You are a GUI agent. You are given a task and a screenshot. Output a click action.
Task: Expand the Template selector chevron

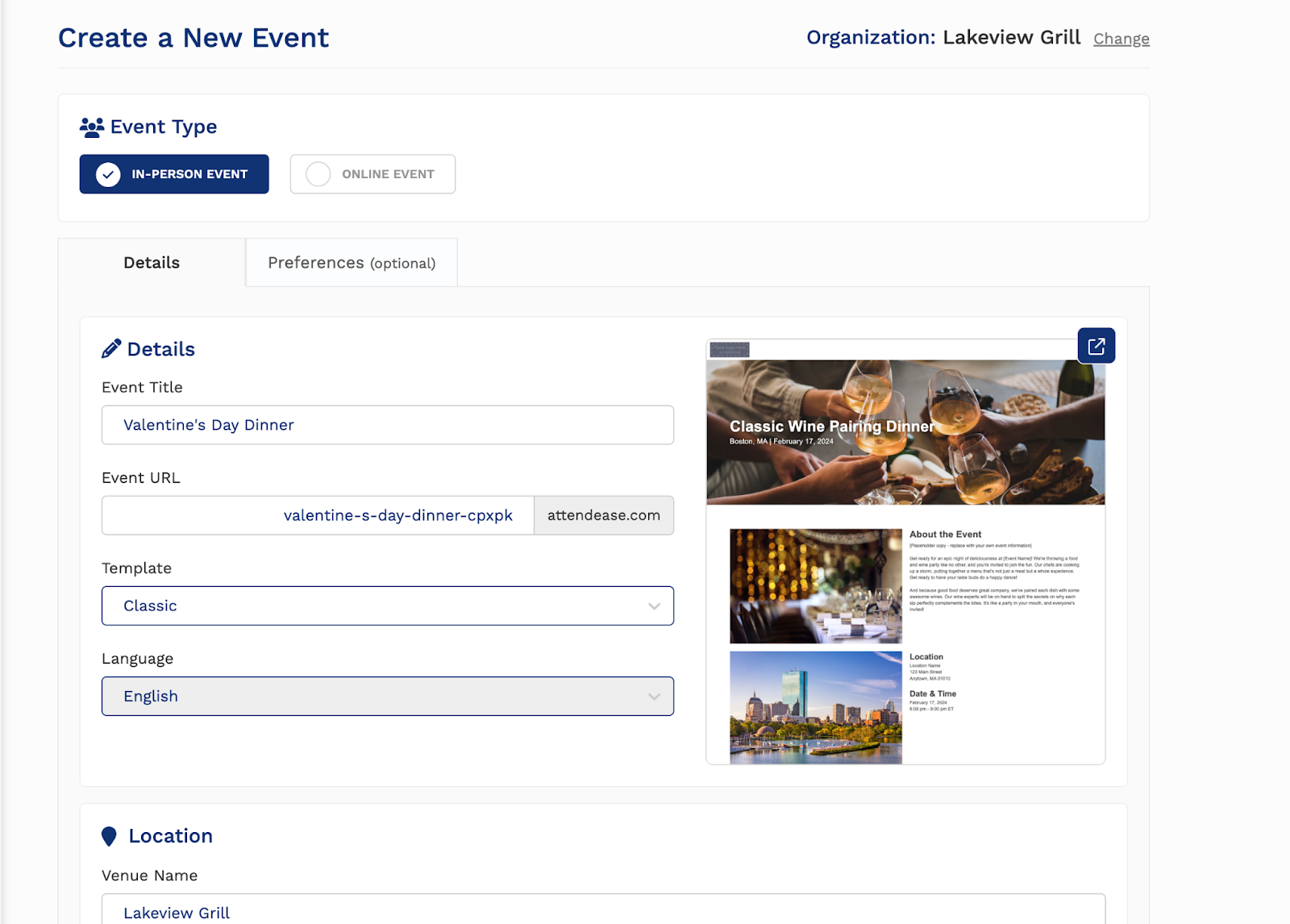655,606
